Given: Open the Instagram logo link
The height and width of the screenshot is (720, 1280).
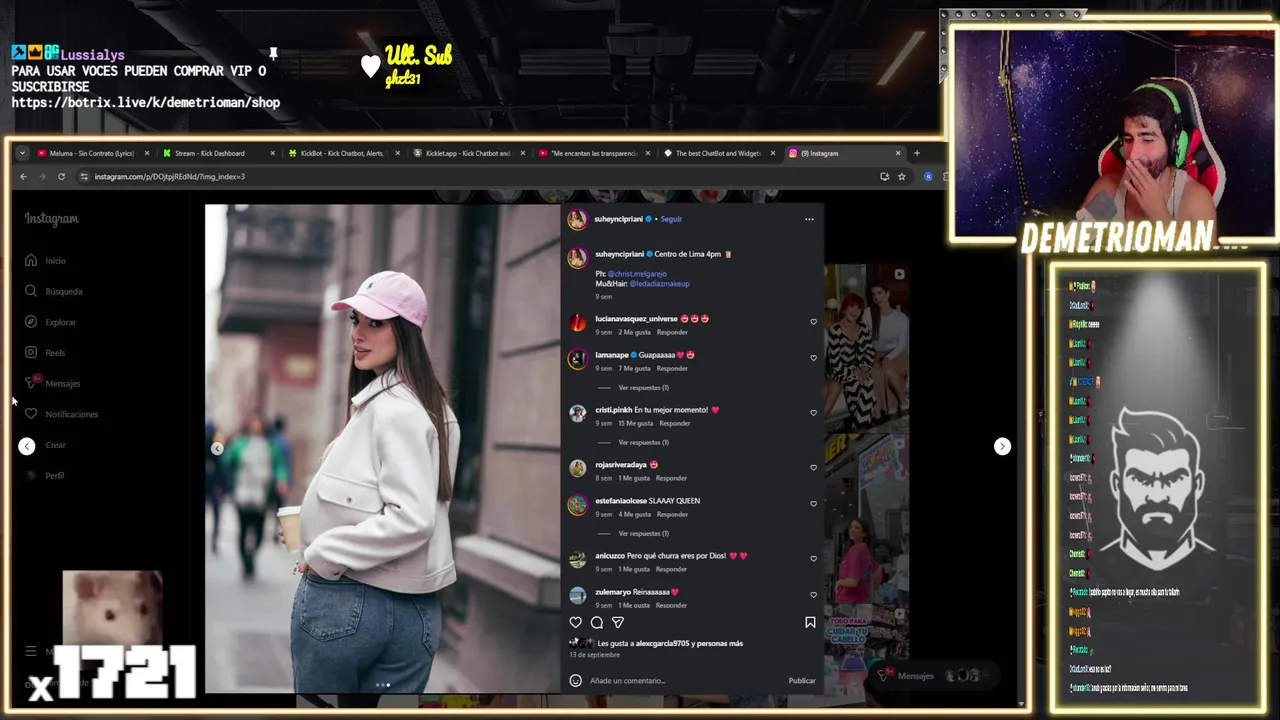Looking at the screenshot, I should pyautogui.click(x=52, y=219).
